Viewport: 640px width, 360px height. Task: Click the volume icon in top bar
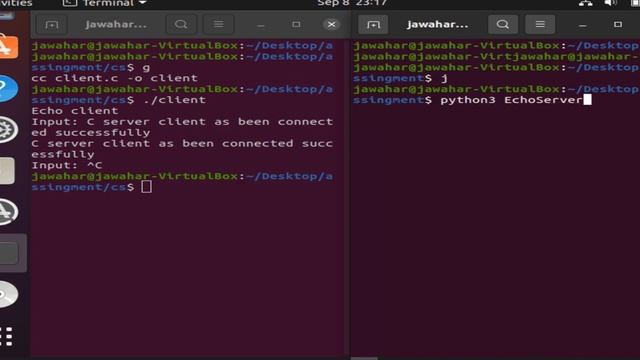[x=610, y=4]
